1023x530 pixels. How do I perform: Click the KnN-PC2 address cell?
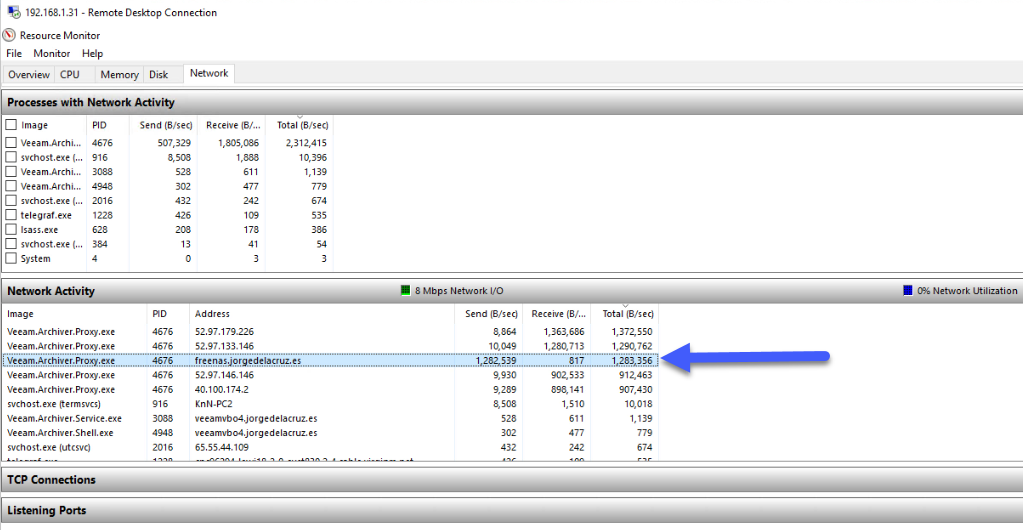pyautogui.click(x=213, y=404)
